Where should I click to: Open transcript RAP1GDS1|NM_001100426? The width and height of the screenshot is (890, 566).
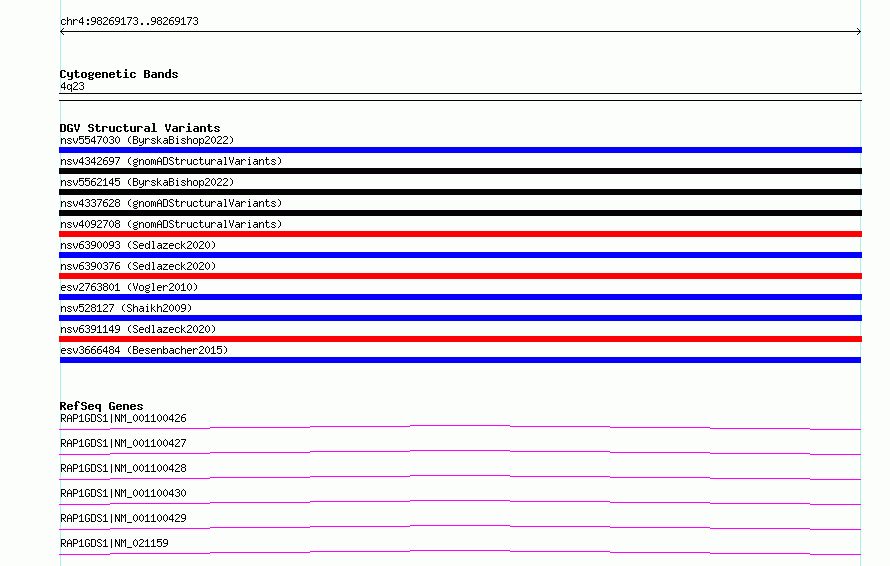coord(123,418)
